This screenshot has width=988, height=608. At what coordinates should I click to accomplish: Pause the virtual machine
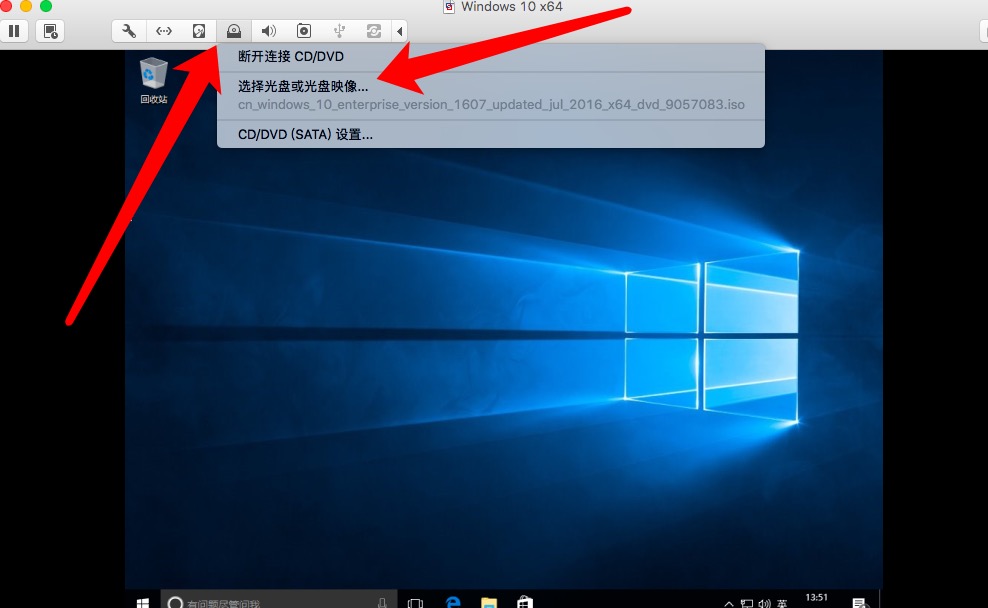point(14,31)
